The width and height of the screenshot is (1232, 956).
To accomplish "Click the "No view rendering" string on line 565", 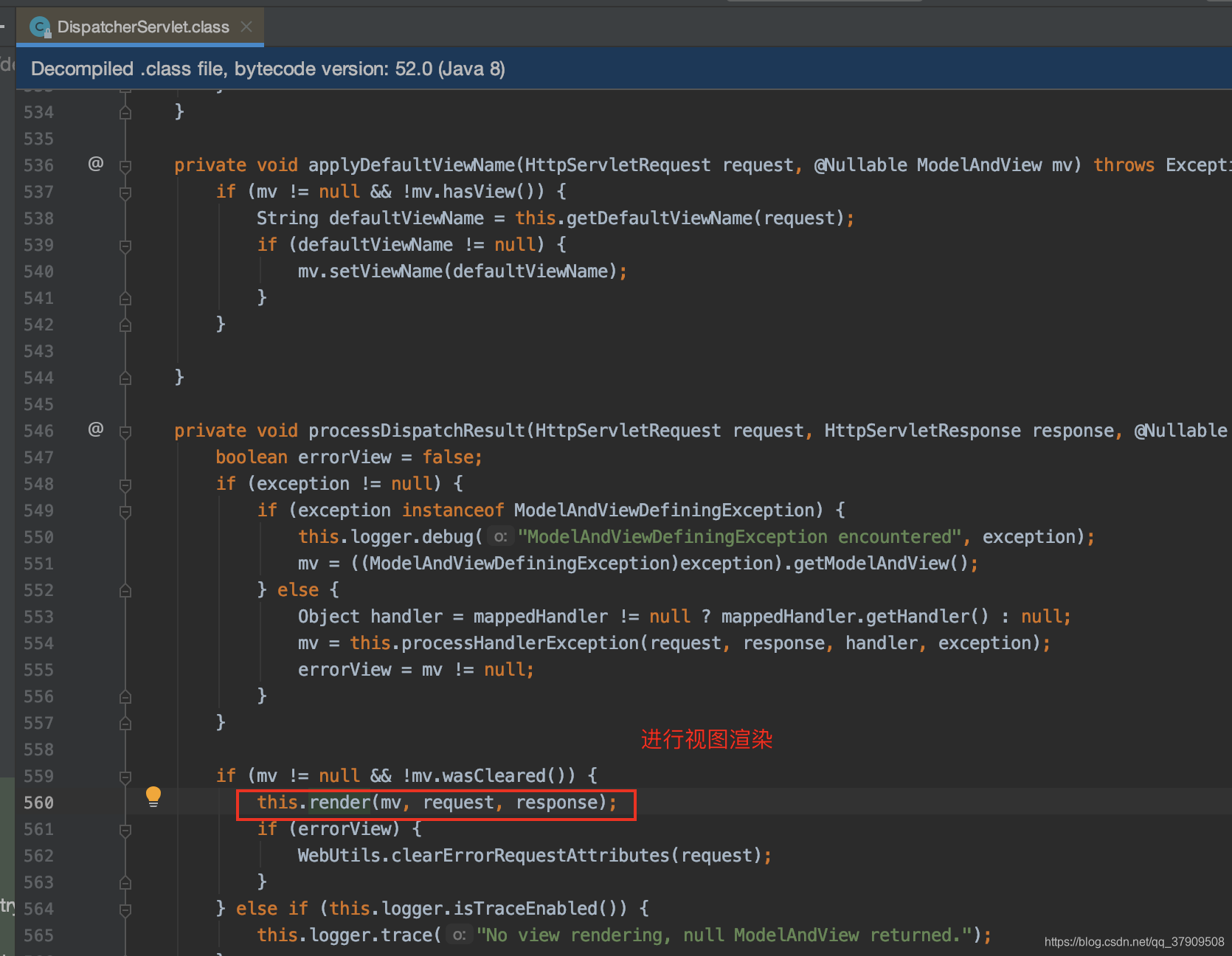I will tap(724, 935).
